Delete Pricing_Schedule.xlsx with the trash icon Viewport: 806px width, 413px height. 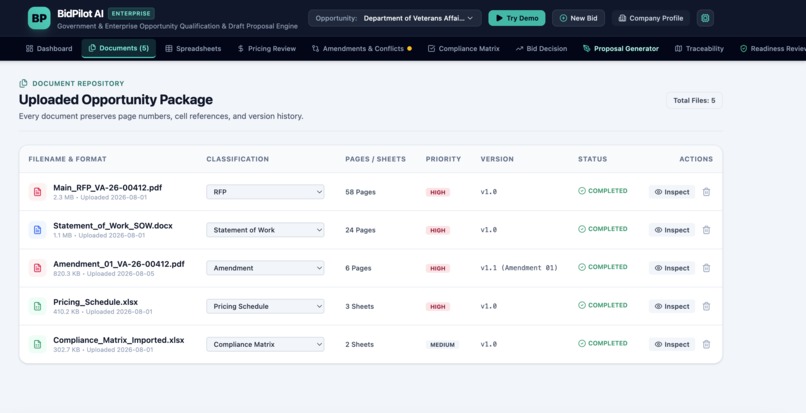[x=706, y=306]
